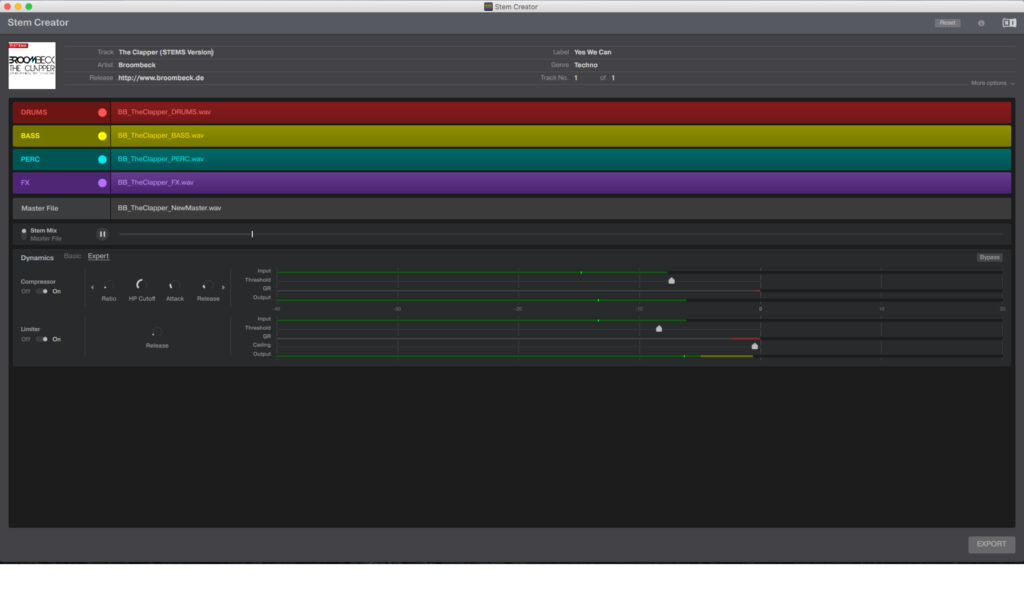Click the compressor Attack knob
Viewport: 1024px width, 602px height.
174,286
